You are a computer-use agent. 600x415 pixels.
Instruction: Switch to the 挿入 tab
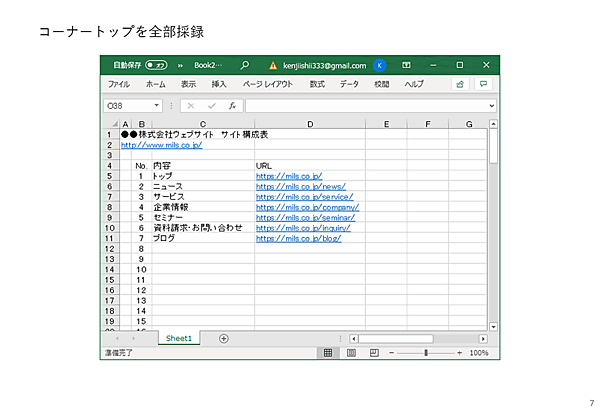(x=219, y=84)
